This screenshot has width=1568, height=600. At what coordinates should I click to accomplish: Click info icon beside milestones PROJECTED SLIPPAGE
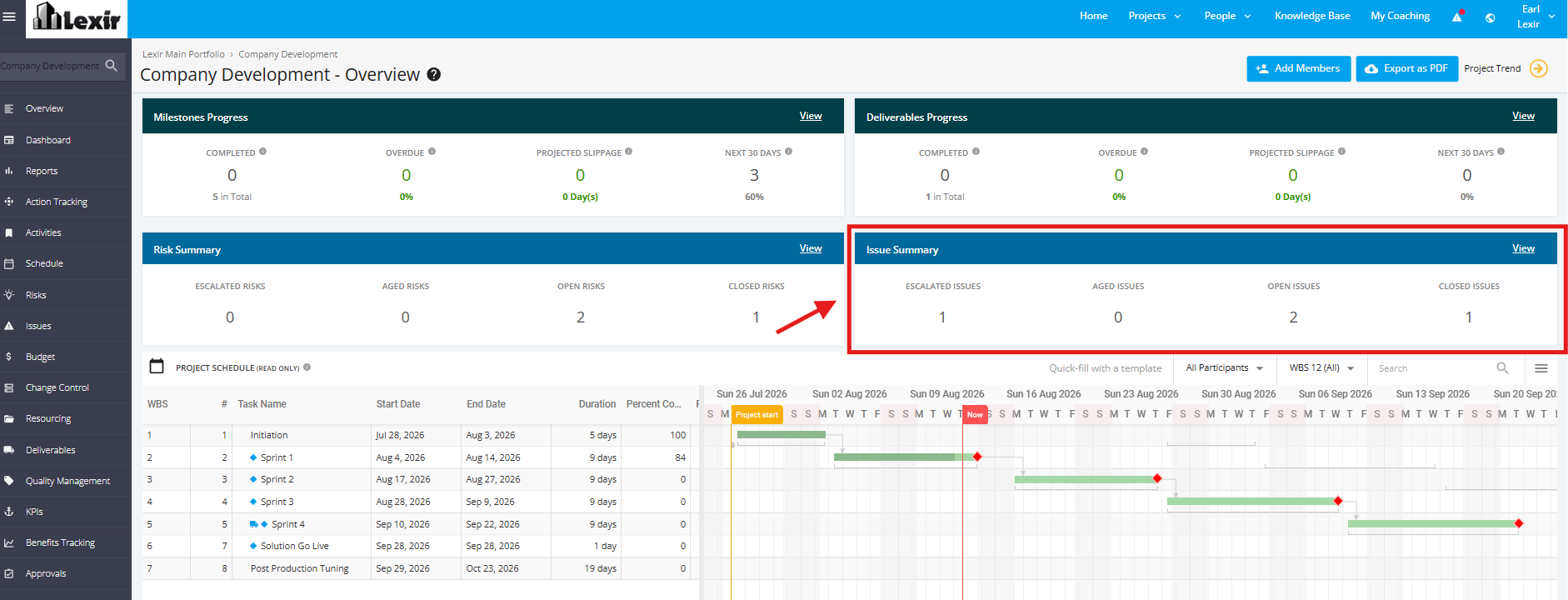pyautogui.click(x=628, y=152)
